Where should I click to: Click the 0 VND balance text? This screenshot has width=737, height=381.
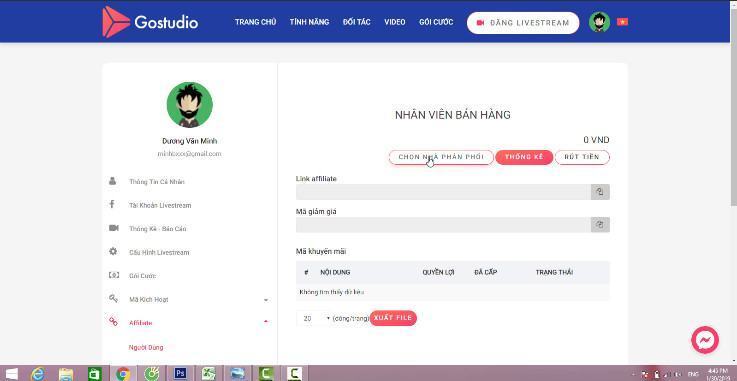tap(596, 140)
